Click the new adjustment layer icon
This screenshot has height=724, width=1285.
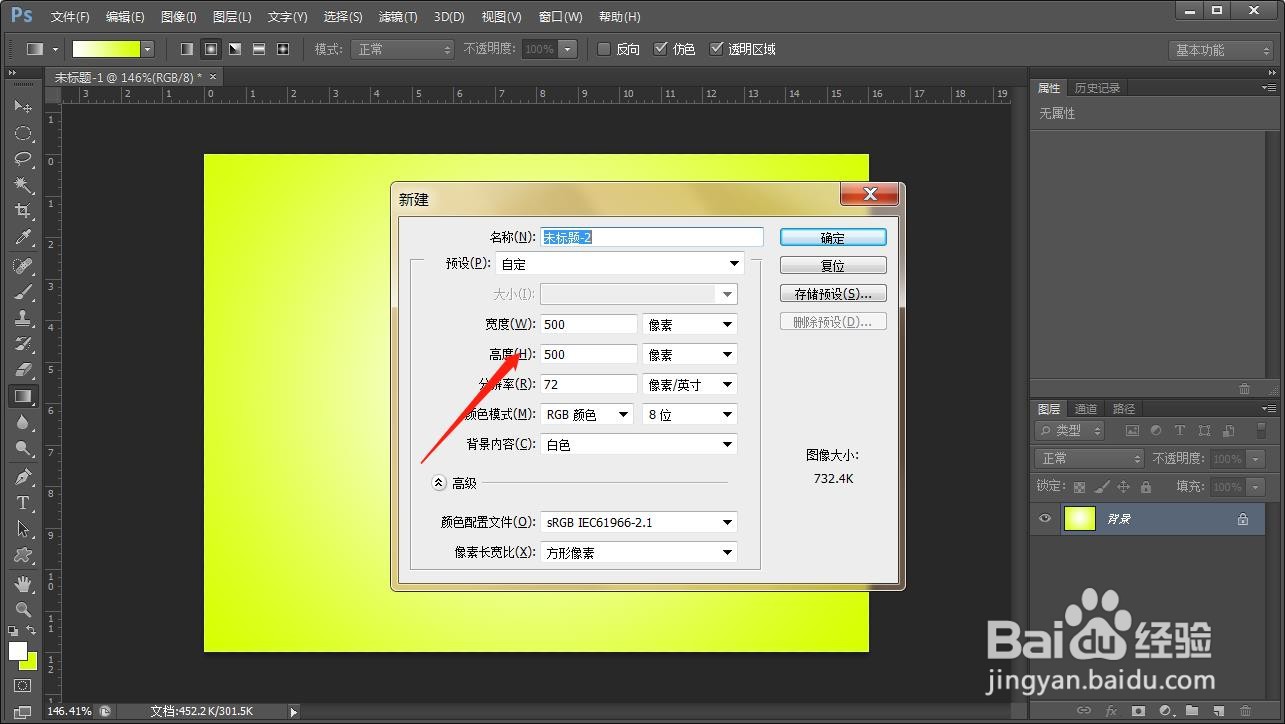tap(1165, 711)
